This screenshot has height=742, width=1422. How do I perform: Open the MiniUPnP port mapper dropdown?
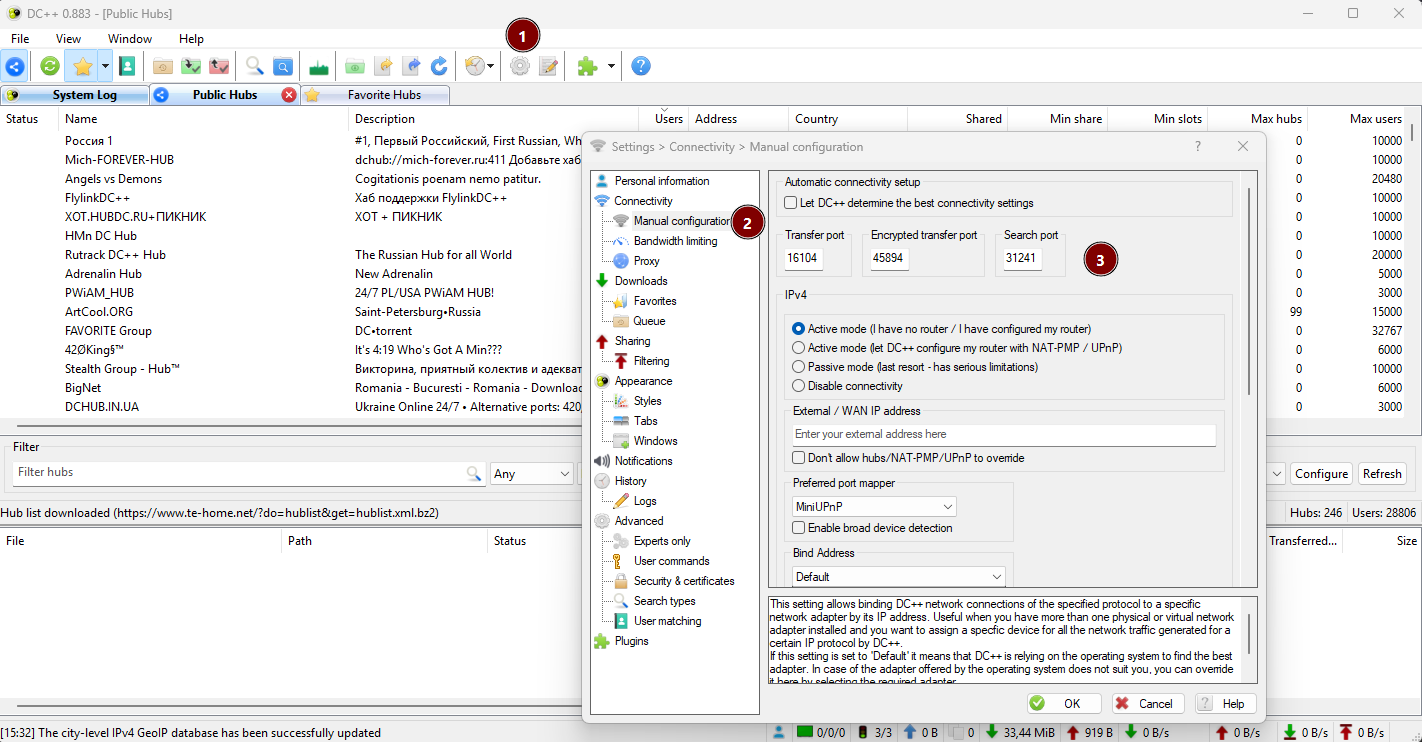pyautogui.click(x=874, y=507)
